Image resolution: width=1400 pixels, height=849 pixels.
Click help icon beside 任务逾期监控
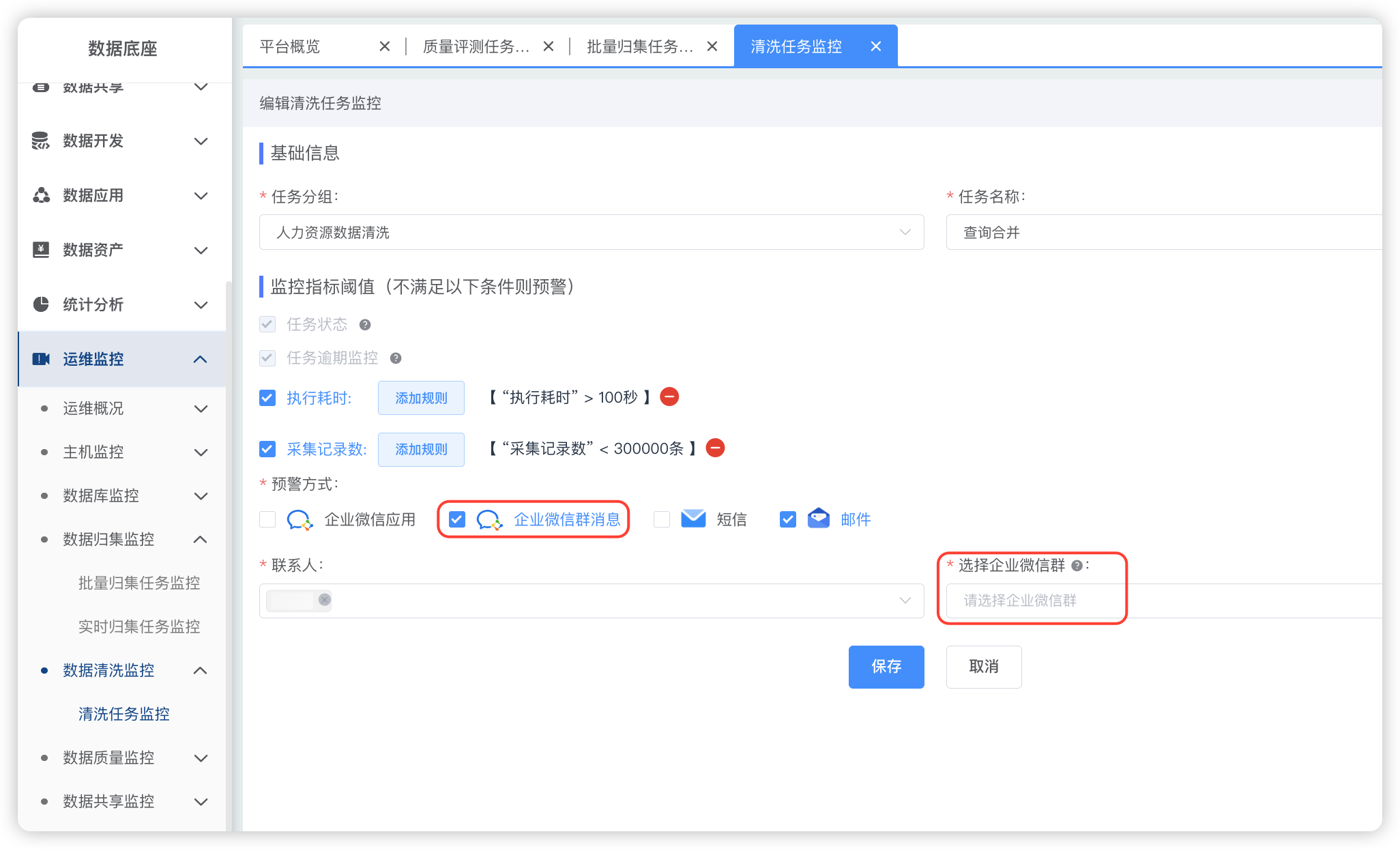click(396, 358)
